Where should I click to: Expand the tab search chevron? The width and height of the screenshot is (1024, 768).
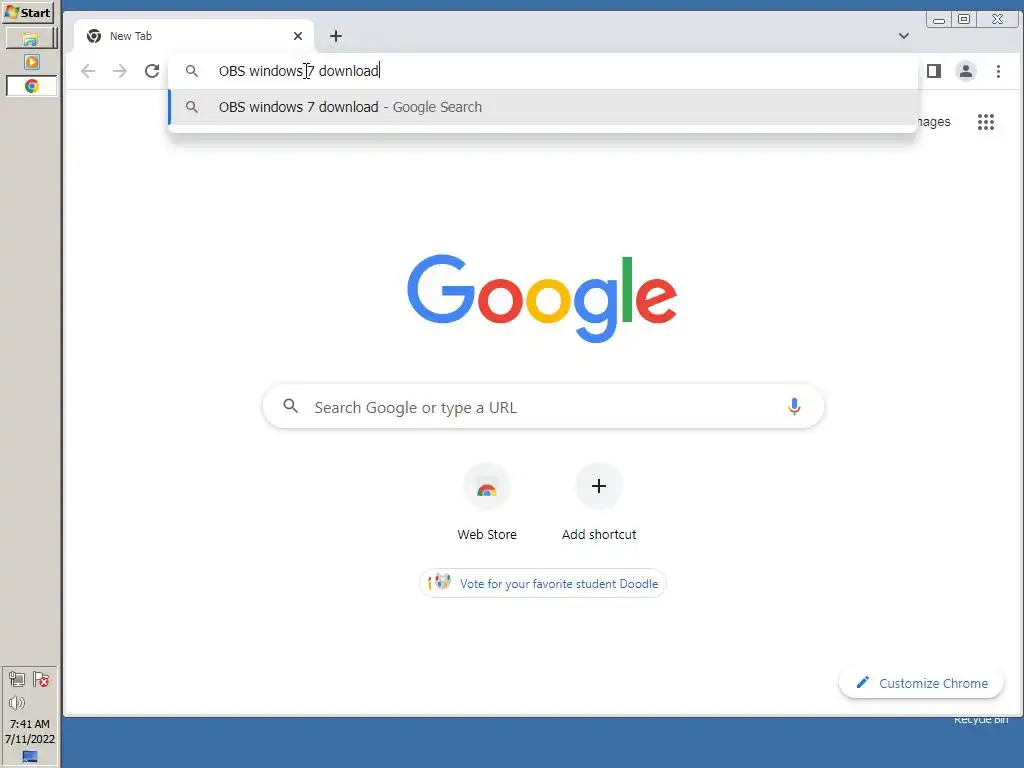point(904,36)
